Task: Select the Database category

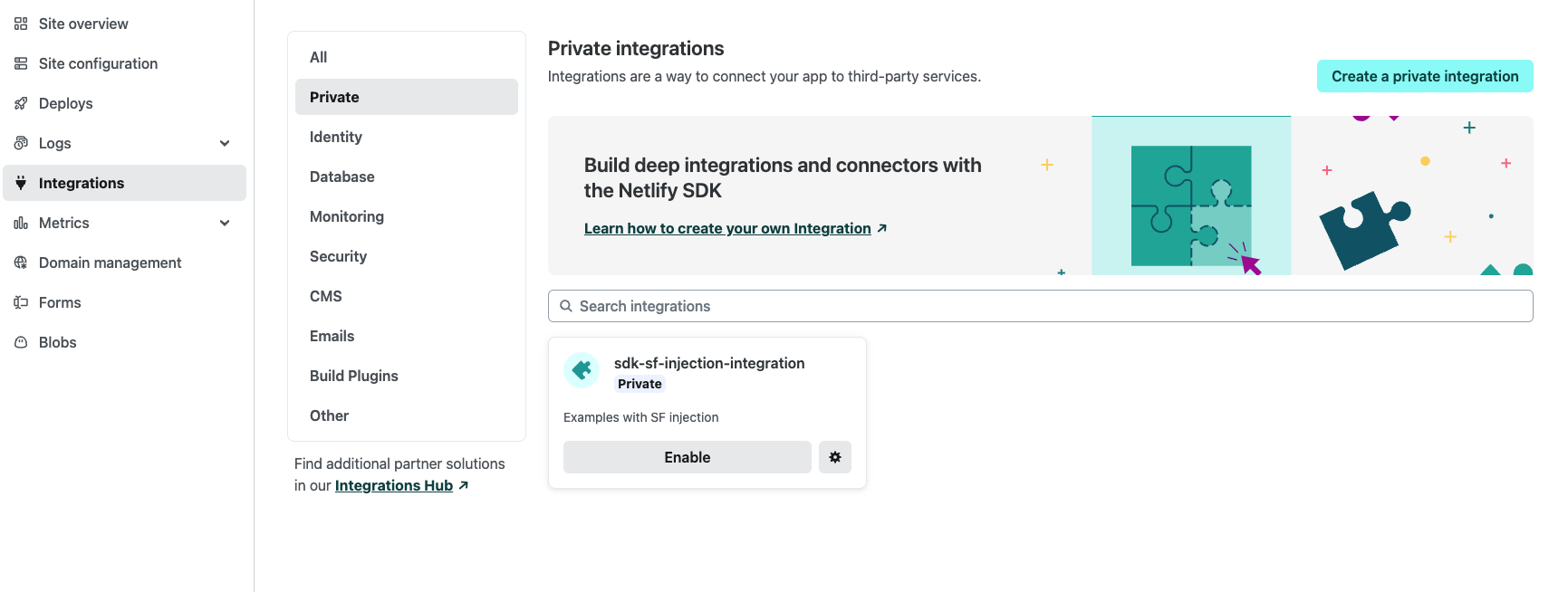Action: pos(407,177)
